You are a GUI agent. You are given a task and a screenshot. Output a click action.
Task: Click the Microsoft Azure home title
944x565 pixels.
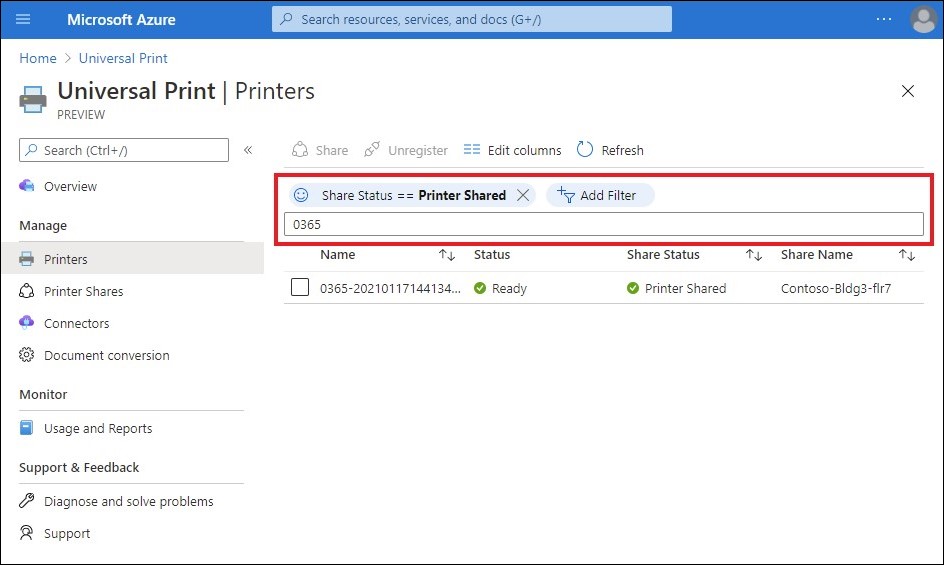pos(121,19)
